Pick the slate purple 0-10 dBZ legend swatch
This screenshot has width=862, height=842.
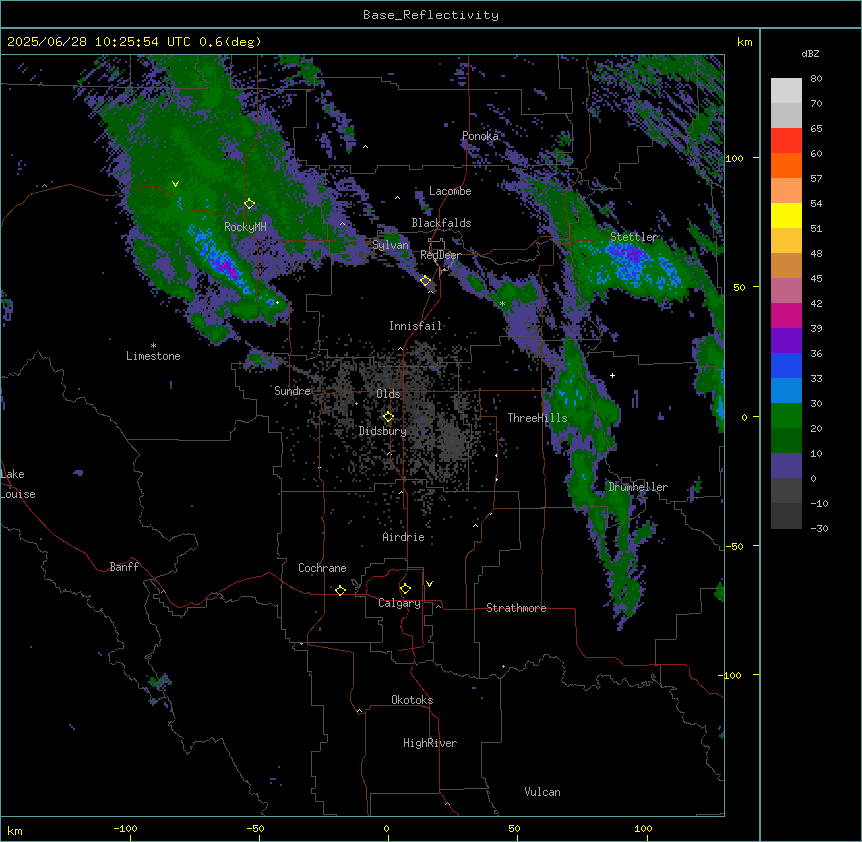coord(786,466)
